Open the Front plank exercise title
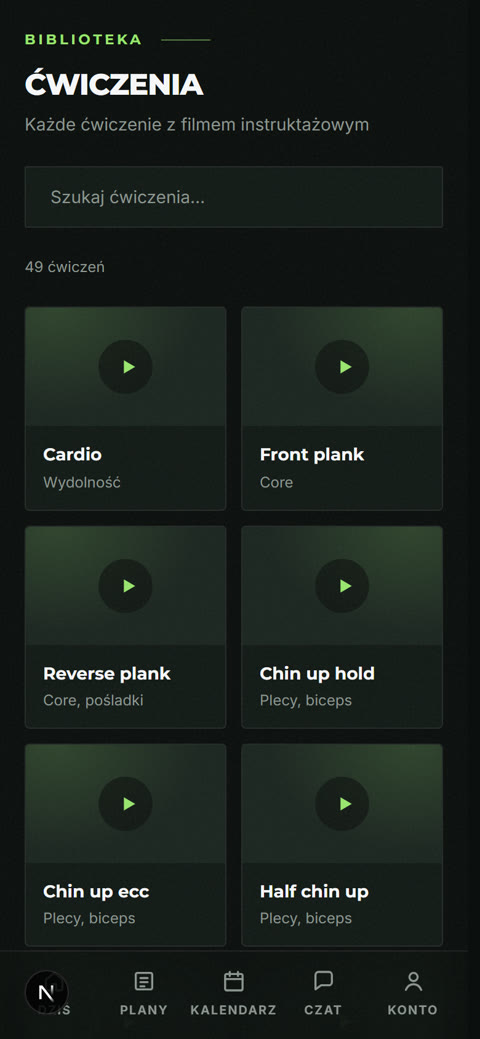The image size is (480, 1039). 312,455
